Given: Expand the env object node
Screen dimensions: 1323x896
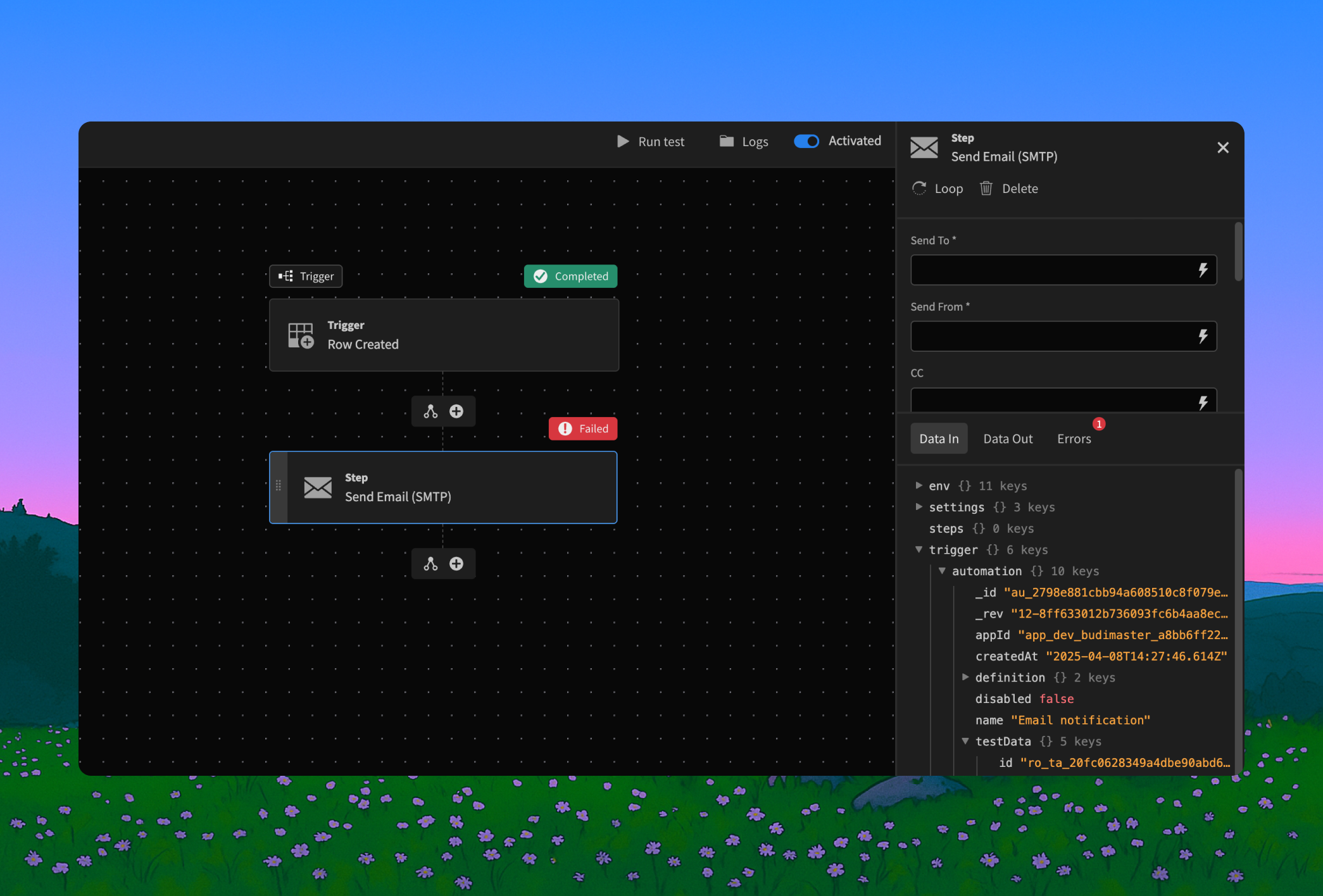Looking at the screenshot, I should click(919, 485).
